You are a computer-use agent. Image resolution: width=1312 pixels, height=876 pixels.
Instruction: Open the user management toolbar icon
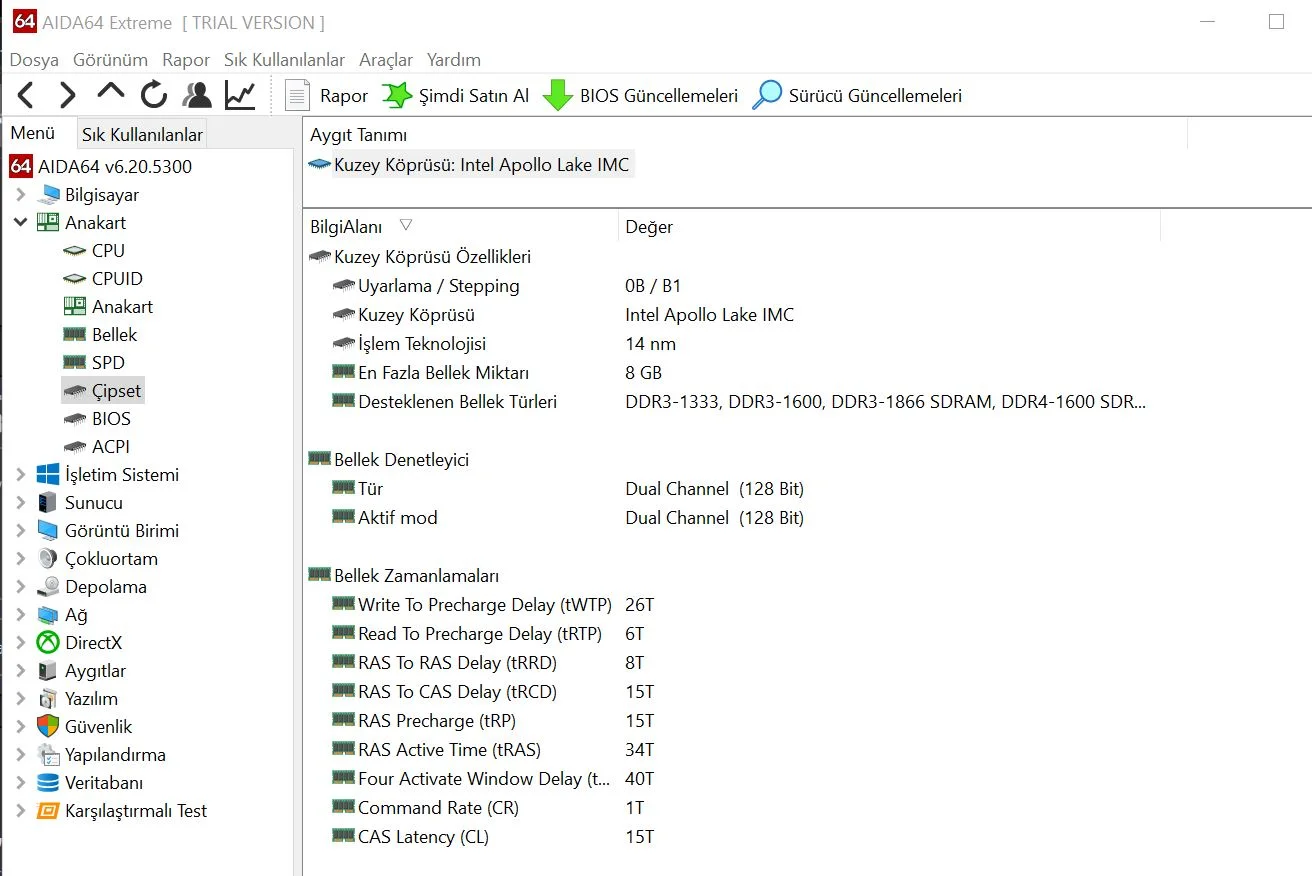click(x=197, y=96)
